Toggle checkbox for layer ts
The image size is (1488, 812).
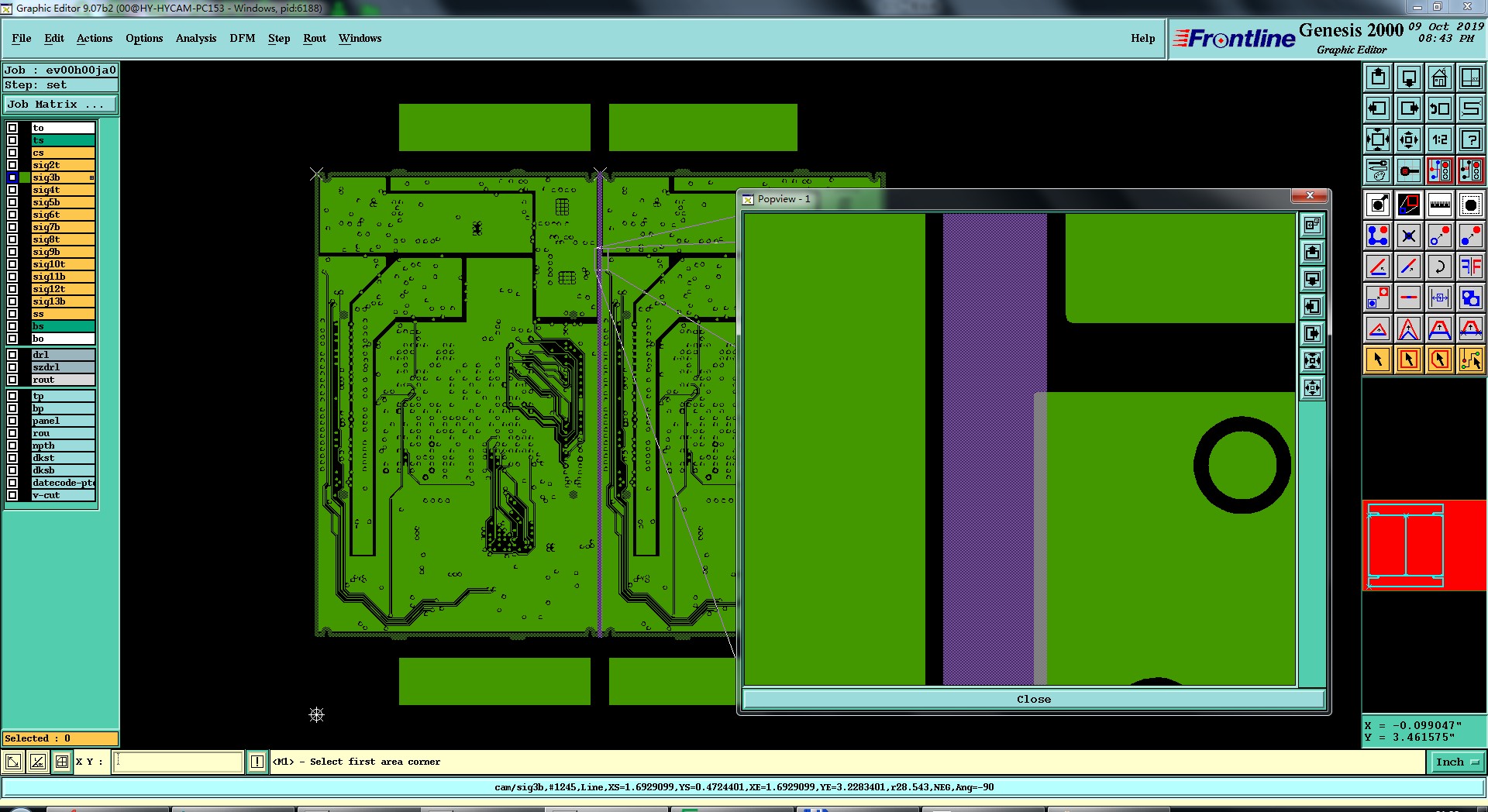(x=12, y=140)
